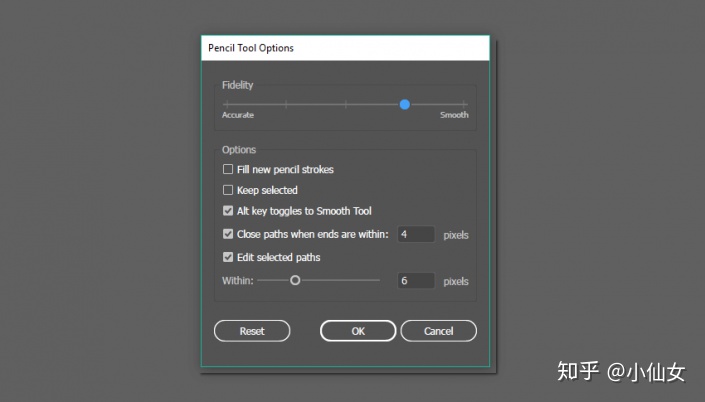Screen dimensions: 705x402
Task: Uncheck Edit selected paths
Action: click(x=228, y=257)
